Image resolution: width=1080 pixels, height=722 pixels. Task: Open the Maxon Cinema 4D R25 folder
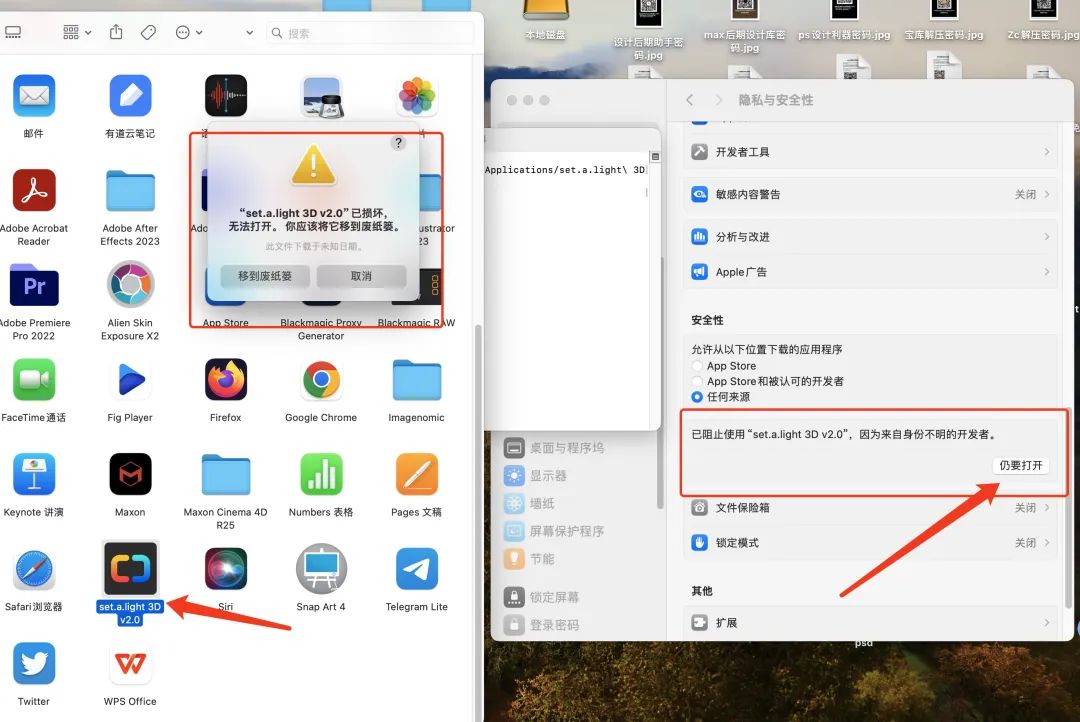pos(226,474)
